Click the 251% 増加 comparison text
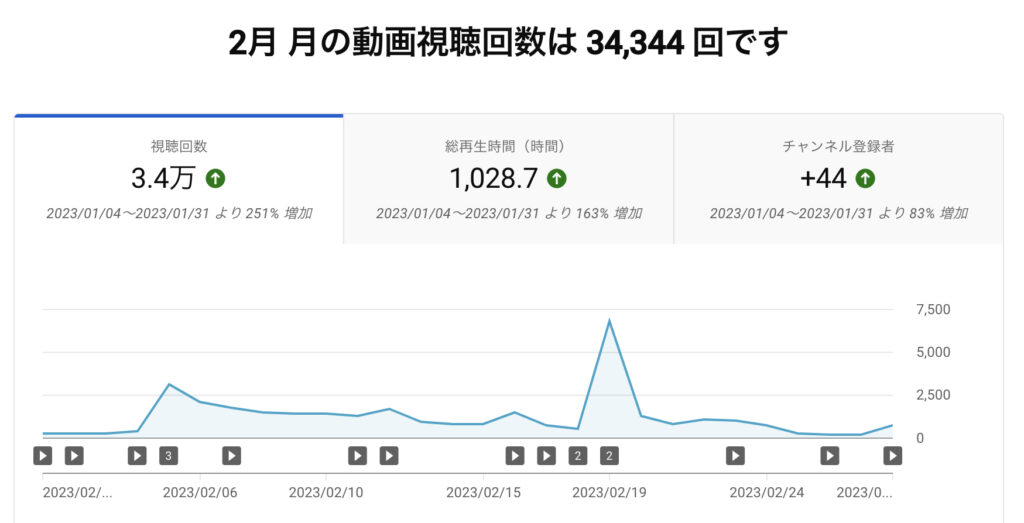 [x=280, y=213]
